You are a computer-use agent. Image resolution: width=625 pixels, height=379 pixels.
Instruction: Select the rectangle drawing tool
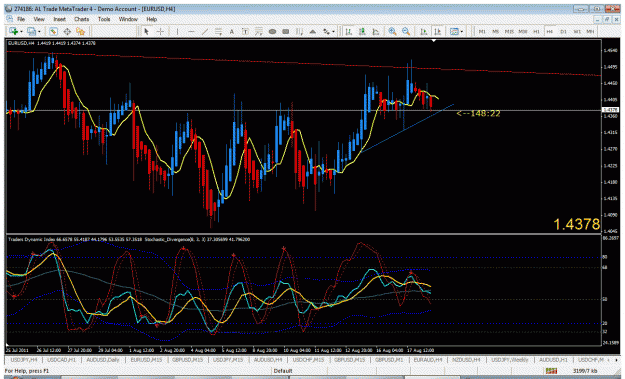click(x=286, y=31)
